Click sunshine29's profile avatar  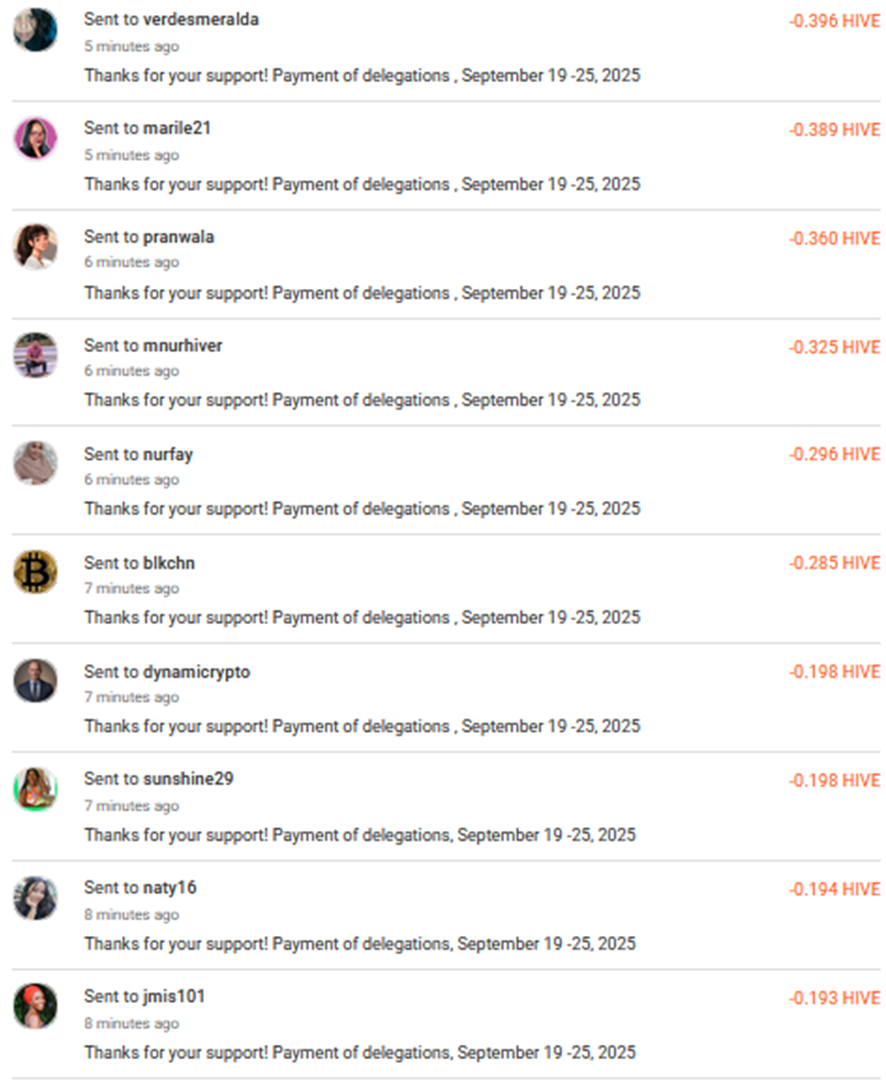(35, 789)
